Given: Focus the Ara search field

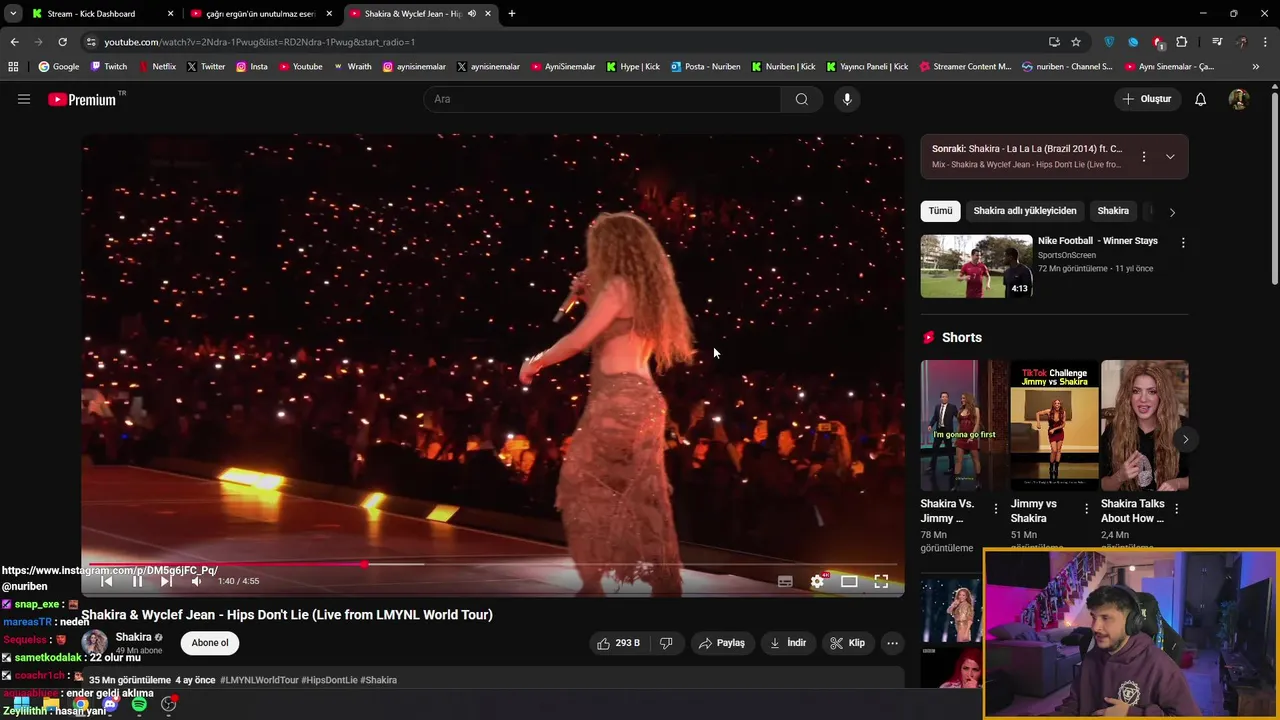Looking at the screenshot, I should 603,99.
